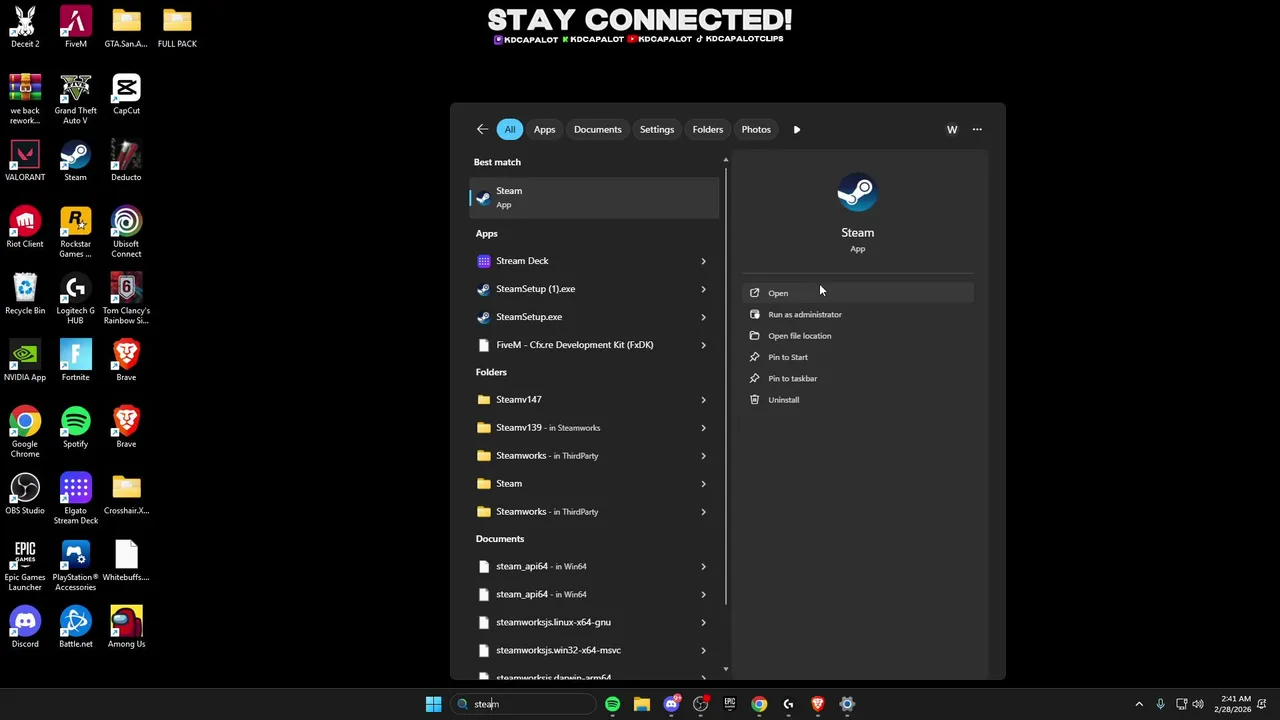Expand the Steamv147 folder arrow
Screen dimensions: 1280x720
pyautogui.click(x=703, y=399)
